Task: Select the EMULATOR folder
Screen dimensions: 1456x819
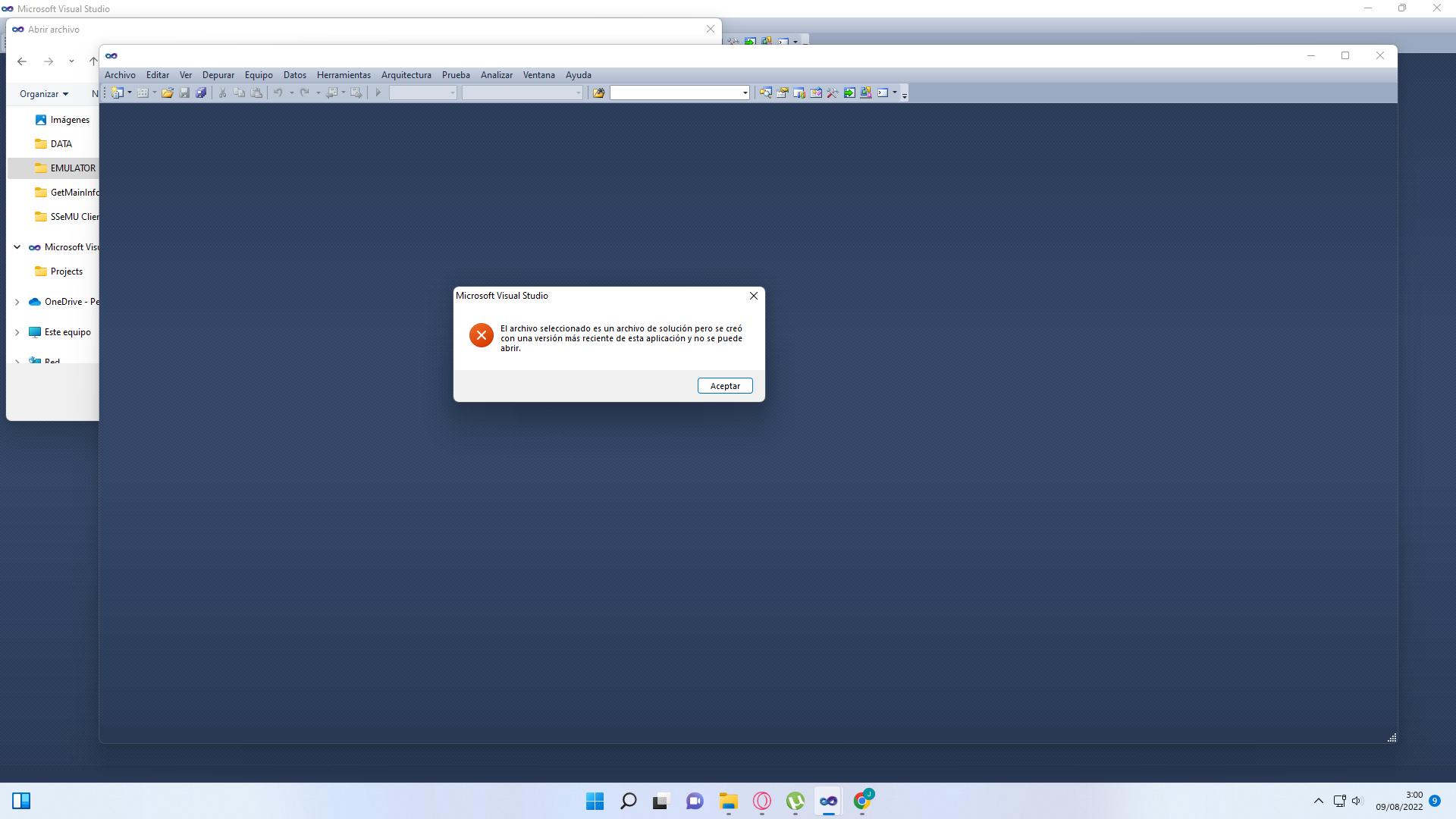Action: (53, 168)
